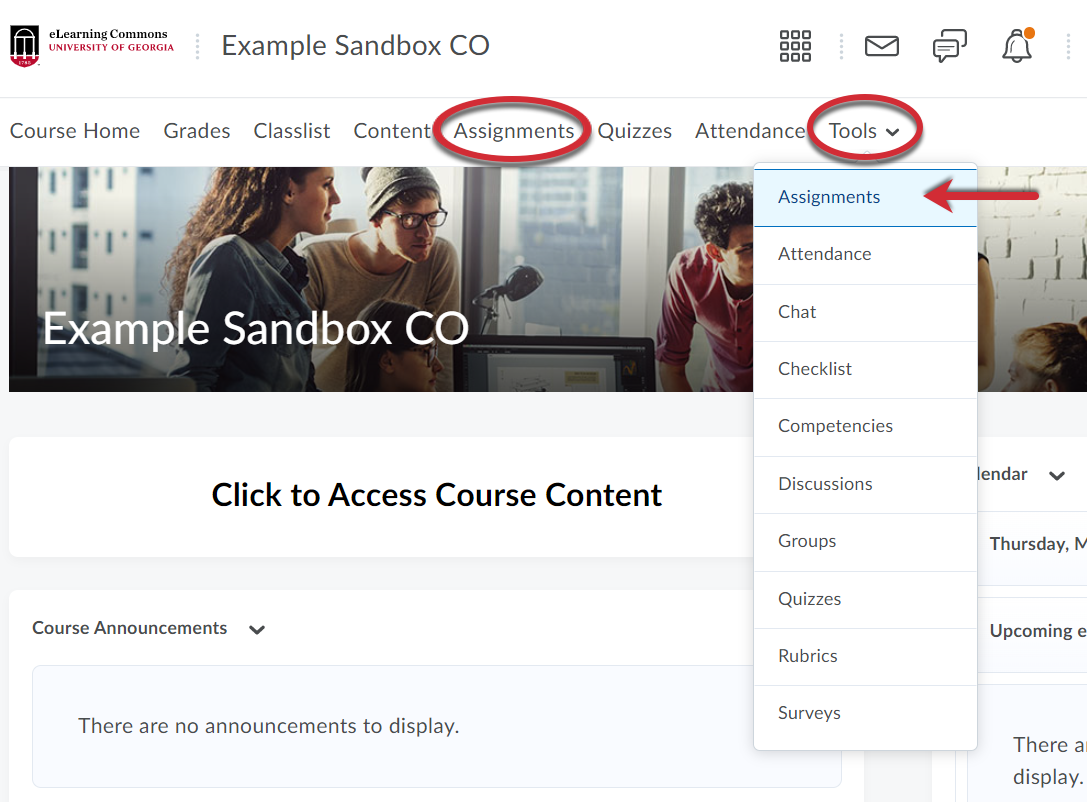Open Checklist from the Tools menu
1087x802 pixels.
tap(814, 369)
